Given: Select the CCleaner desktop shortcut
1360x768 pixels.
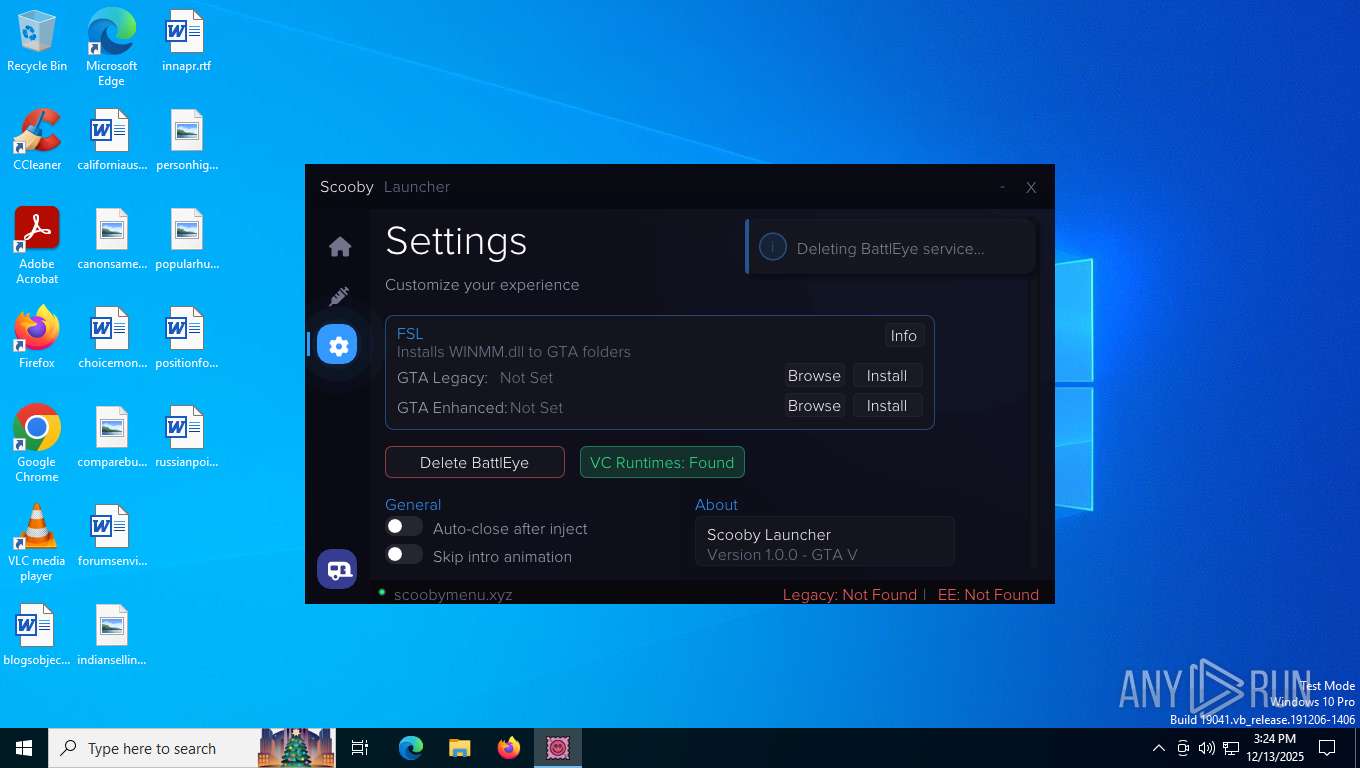Looking at the screenshot, I should tap(37, 140).
